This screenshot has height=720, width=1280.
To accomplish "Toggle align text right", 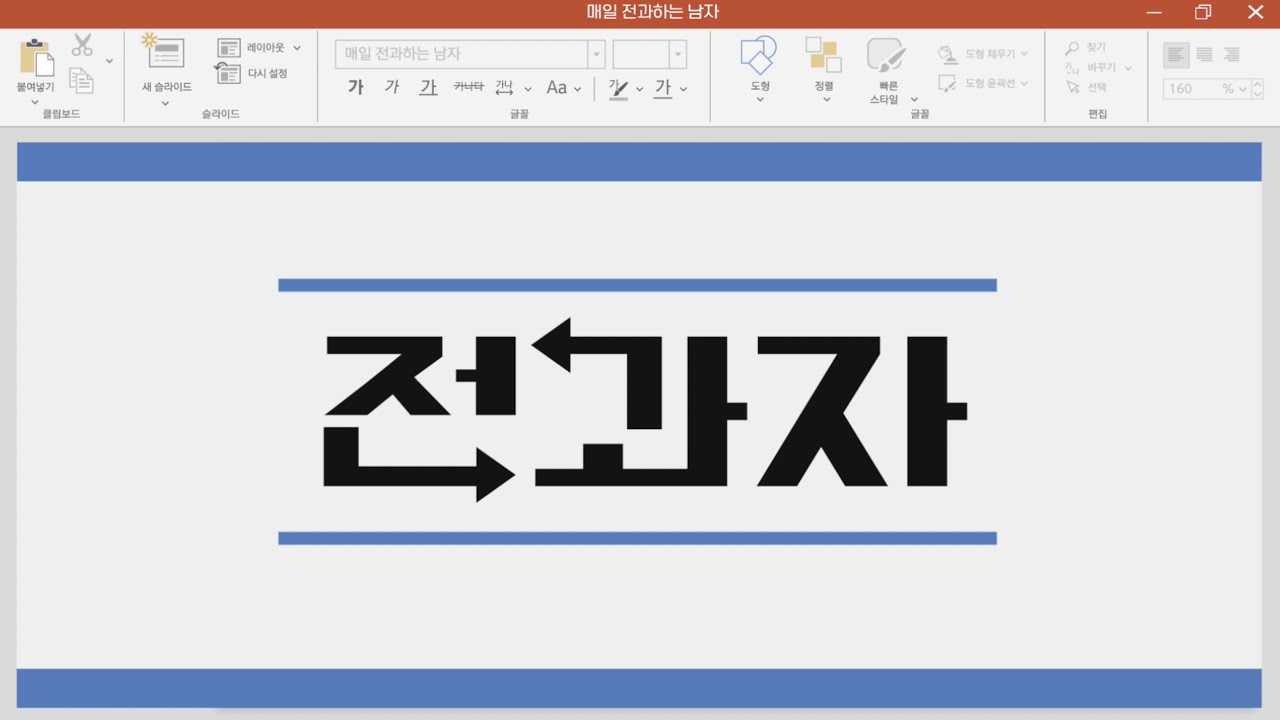I will point(1231,55).
